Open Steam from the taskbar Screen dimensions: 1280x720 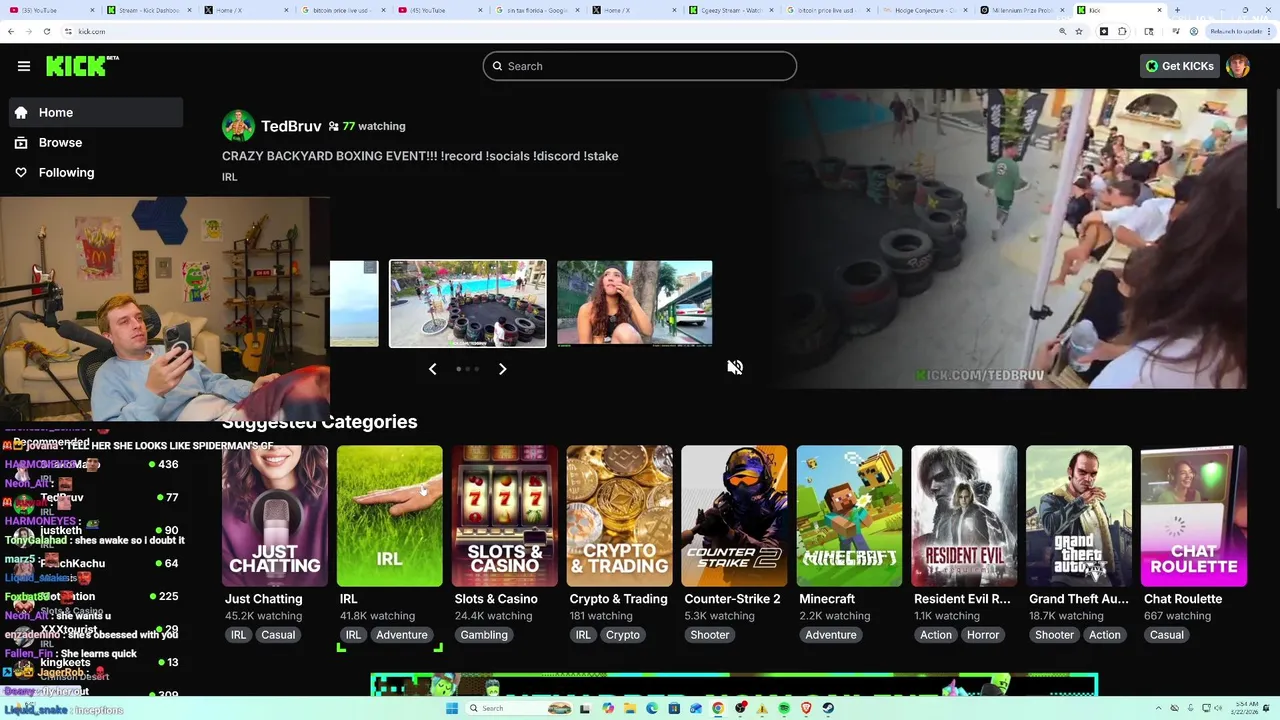click(828, 708)
